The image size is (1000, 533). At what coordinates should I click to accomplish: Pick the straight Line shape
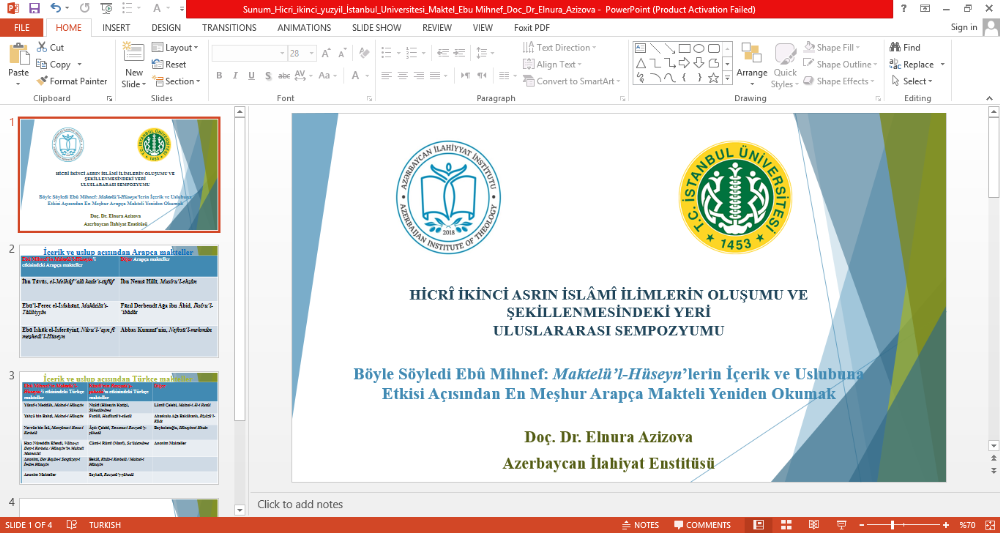pyautogui.click(x=655, y=48)
